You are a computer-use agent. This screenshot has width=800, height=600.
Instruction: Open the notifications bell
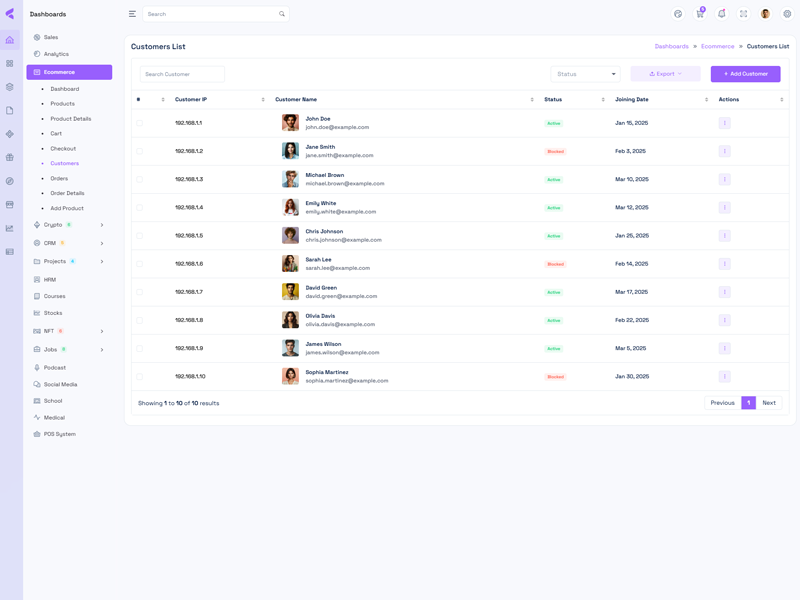point(722,14)
